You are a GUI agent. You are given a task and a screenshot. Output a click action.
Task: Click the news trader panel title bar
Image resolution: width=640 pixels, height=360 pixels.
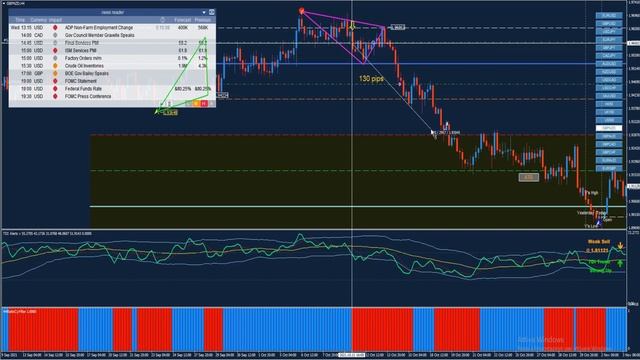112,12
